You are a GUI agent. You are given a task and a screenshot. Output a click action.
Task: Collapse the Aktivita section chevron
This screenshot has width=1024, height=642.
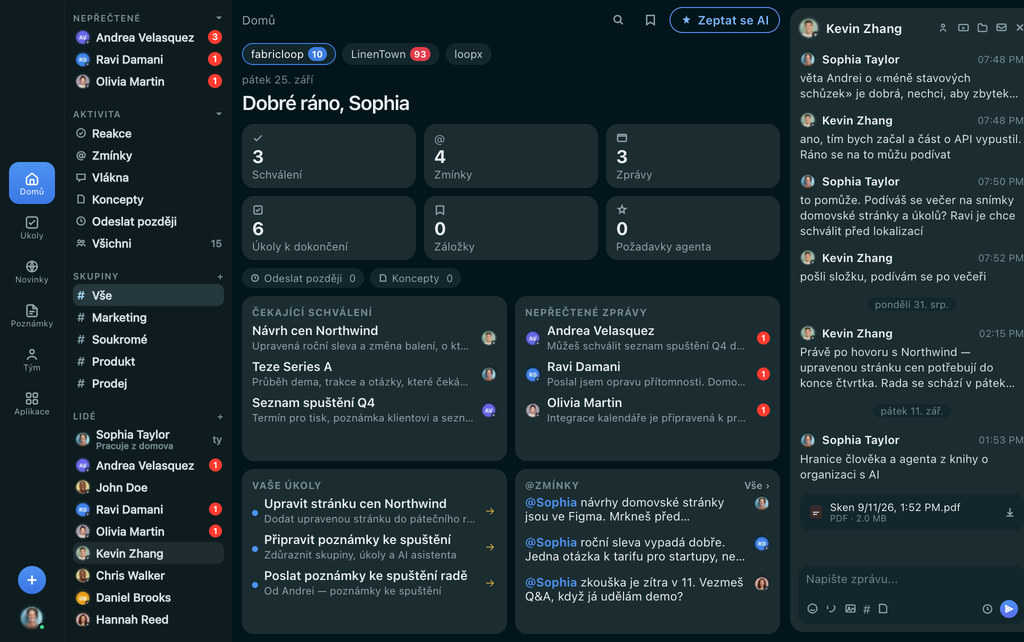219,114
